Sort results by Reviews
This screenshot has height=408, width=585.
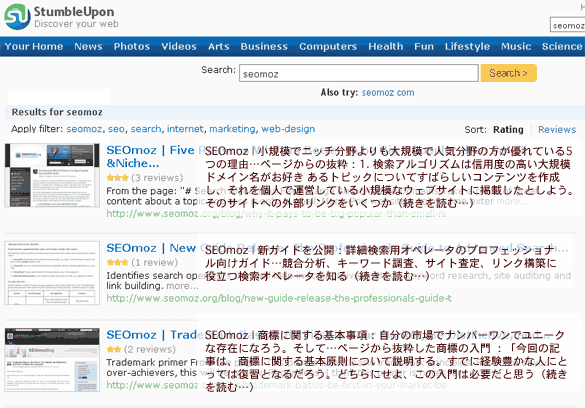coord(557,130)
